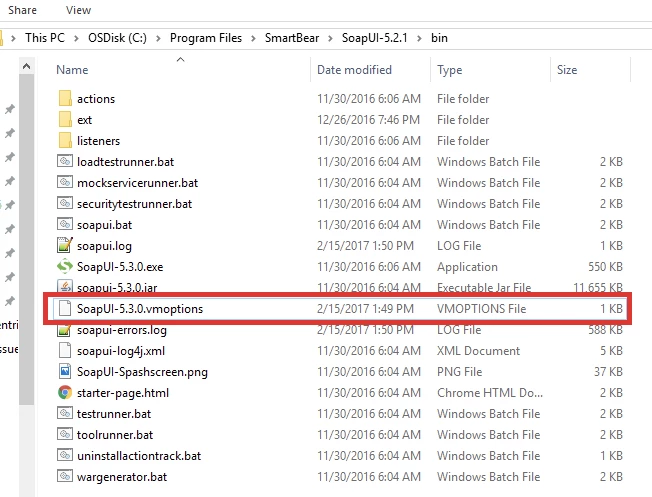The height and width of the screenshot is (497, 652).
Task: Select the soapui.bat batch file icon
Action: [65, 224]
